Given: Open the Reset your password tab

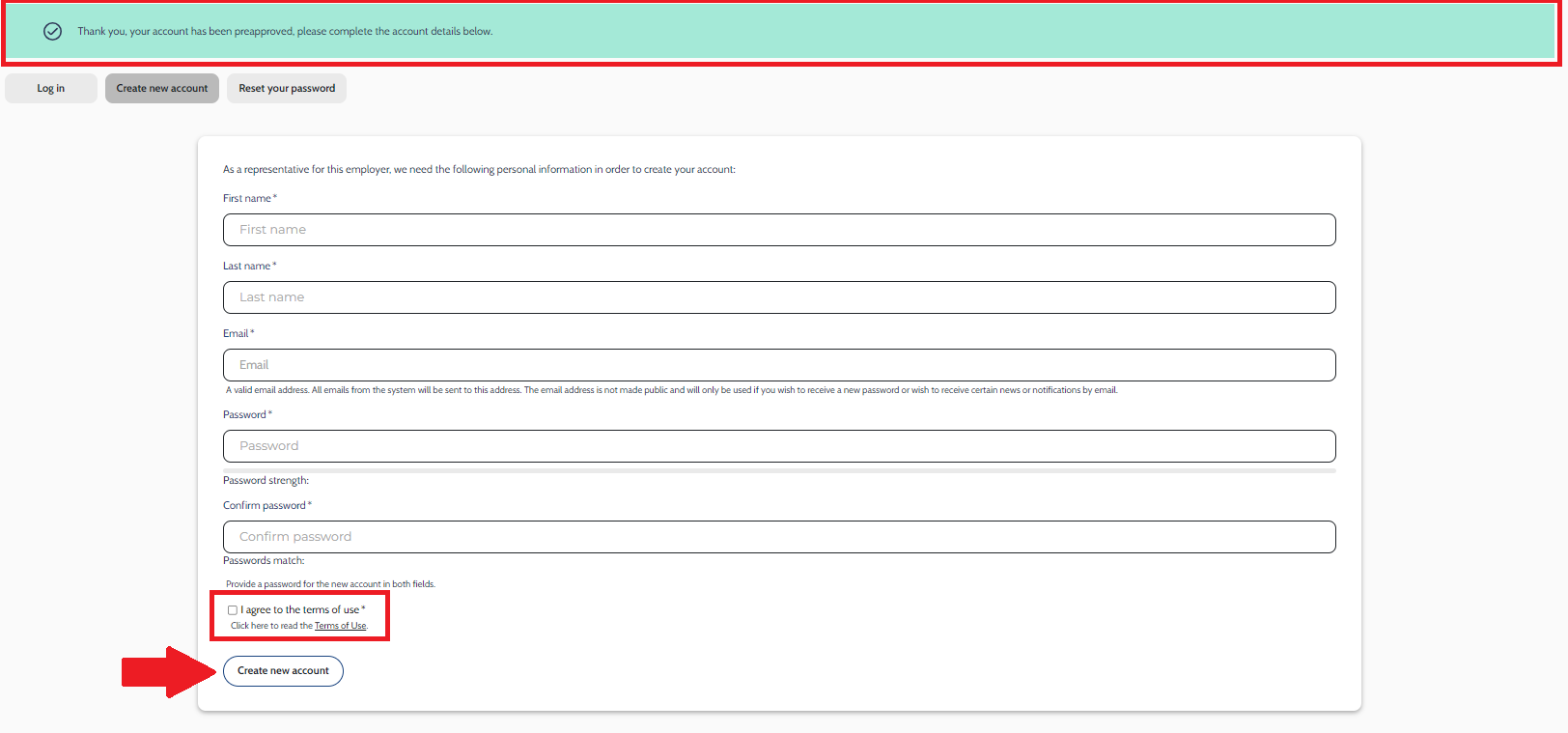Looking at the screenshot, I should coord(287,89).
